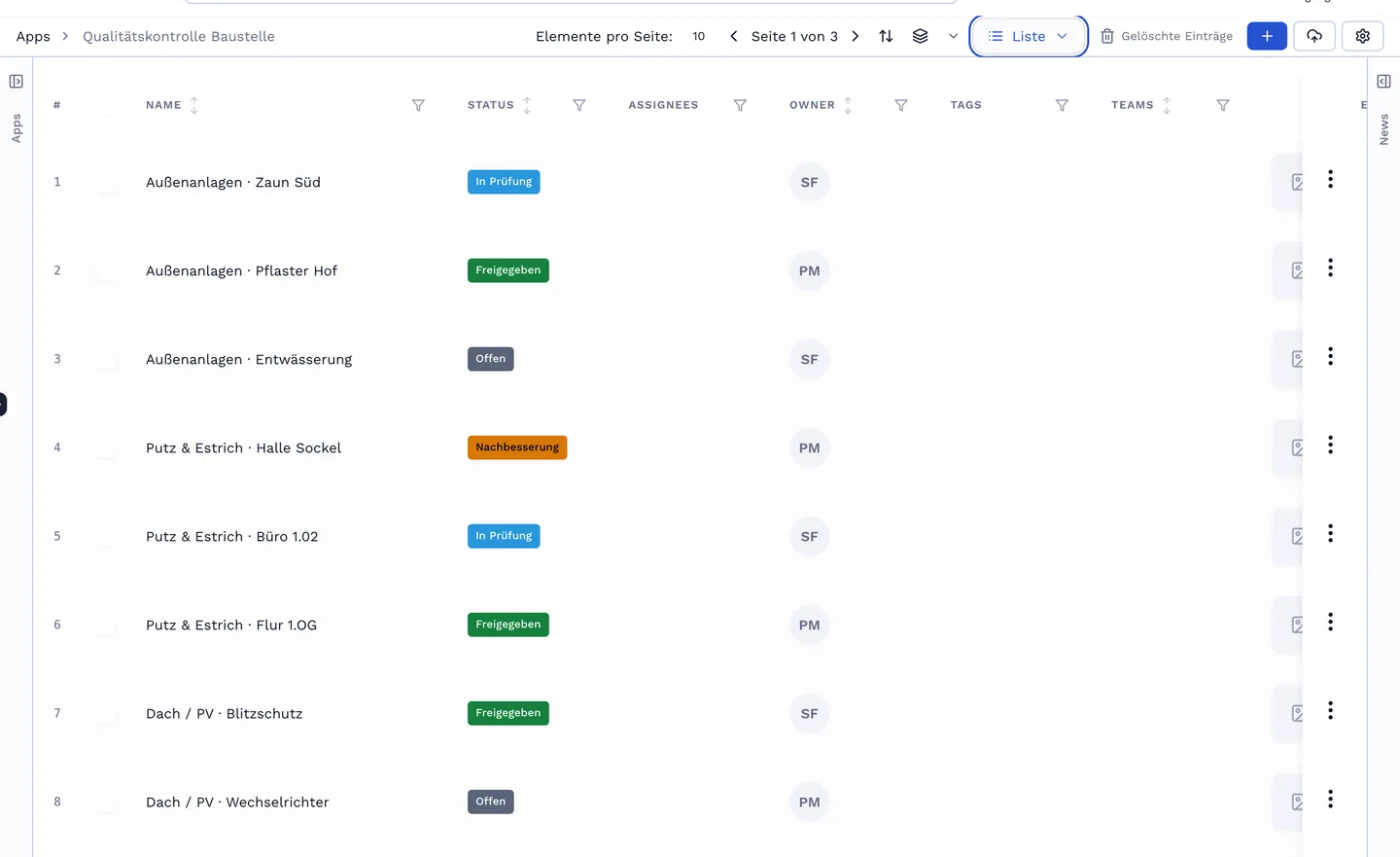Image resolution: width=1400 pixels, height=857 pixels.
Task: Open Gelöschte Einträge
Action: [x=1167, y=36]
